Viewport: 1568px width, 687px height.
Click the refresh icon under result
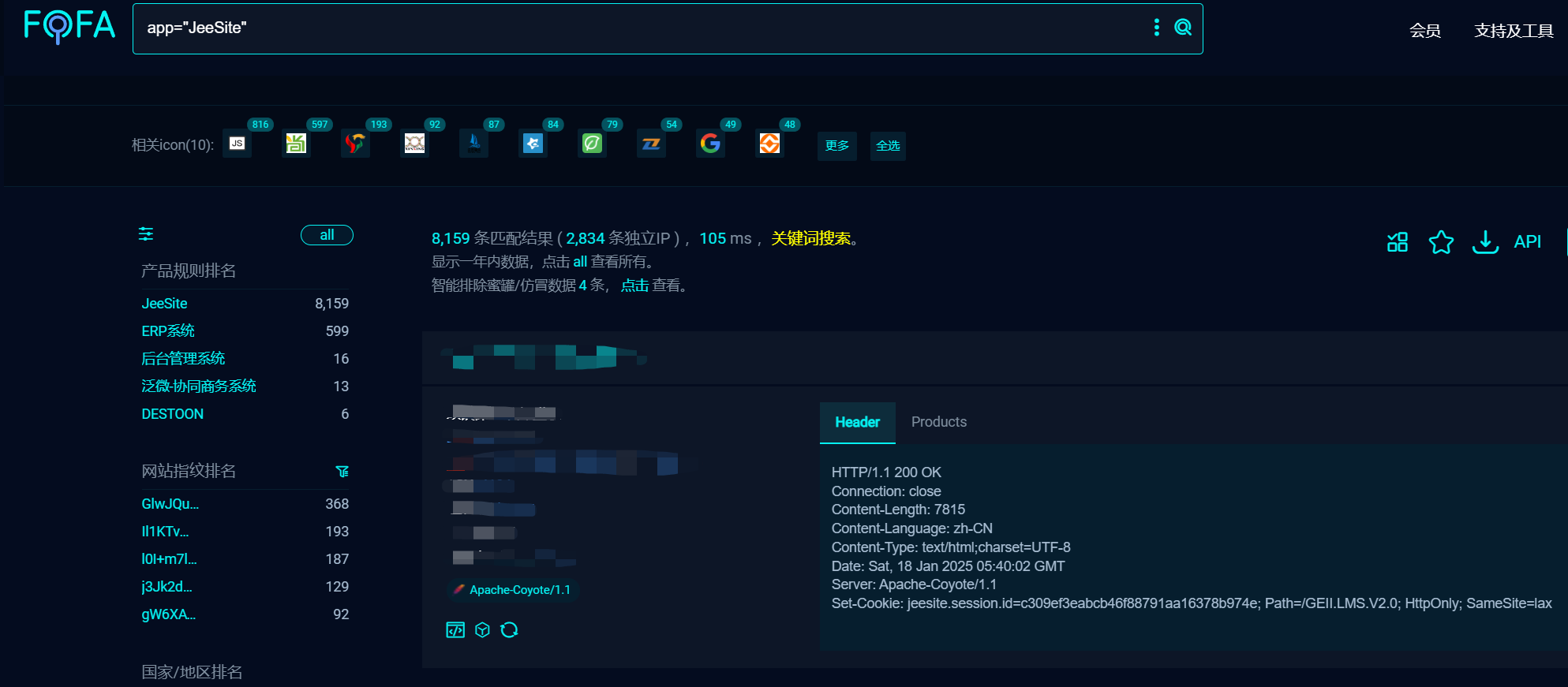[509, 629]
